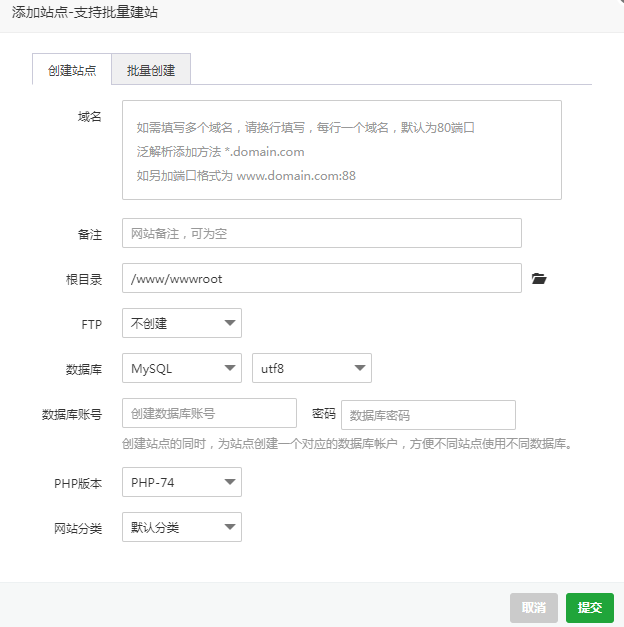Switch to the 创建站点 tab
The image size is (624, 627).
(72, 70)
